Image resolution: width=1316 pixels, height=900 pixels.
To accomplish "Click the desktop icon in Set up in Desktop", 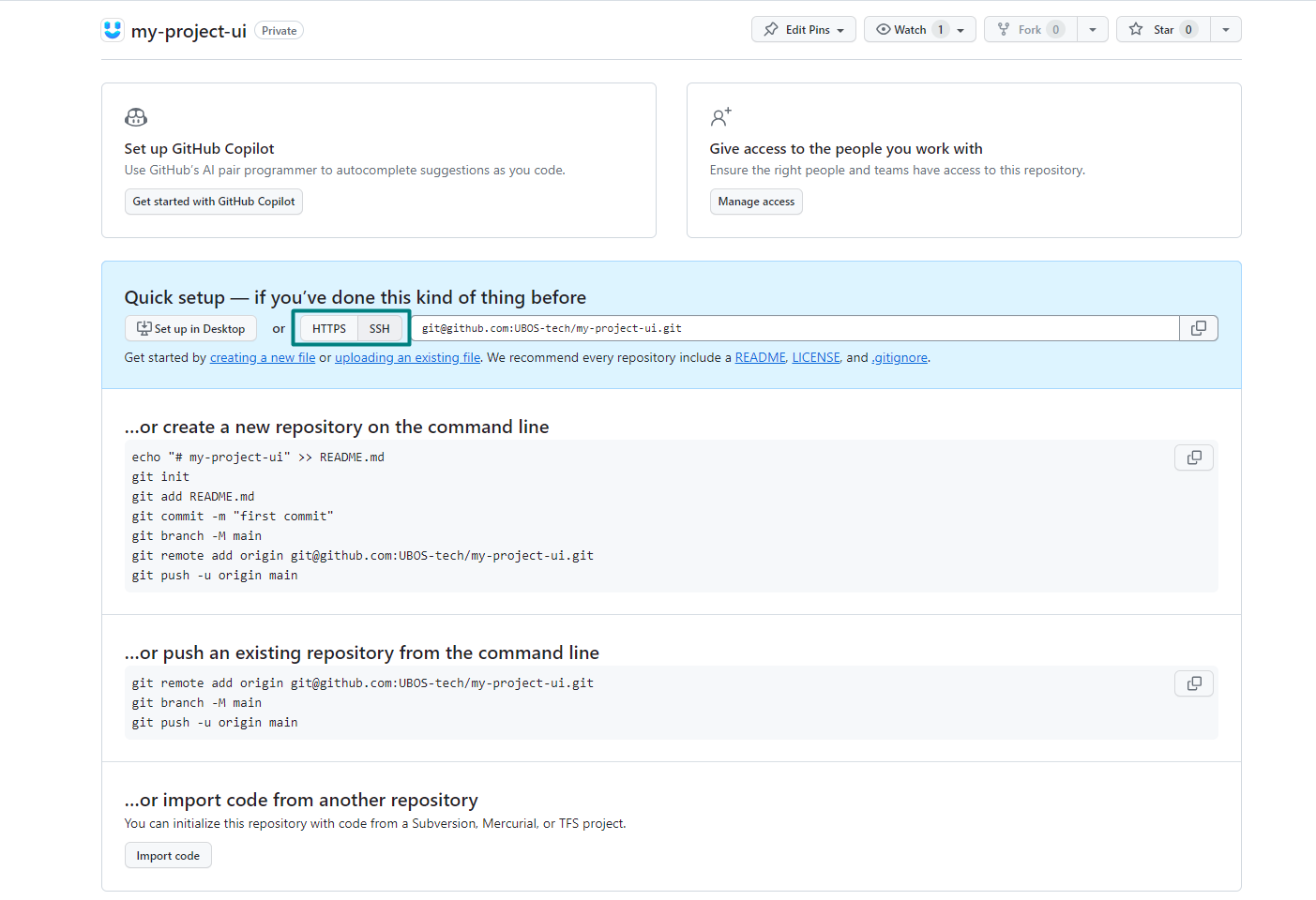I will [144, 328].
